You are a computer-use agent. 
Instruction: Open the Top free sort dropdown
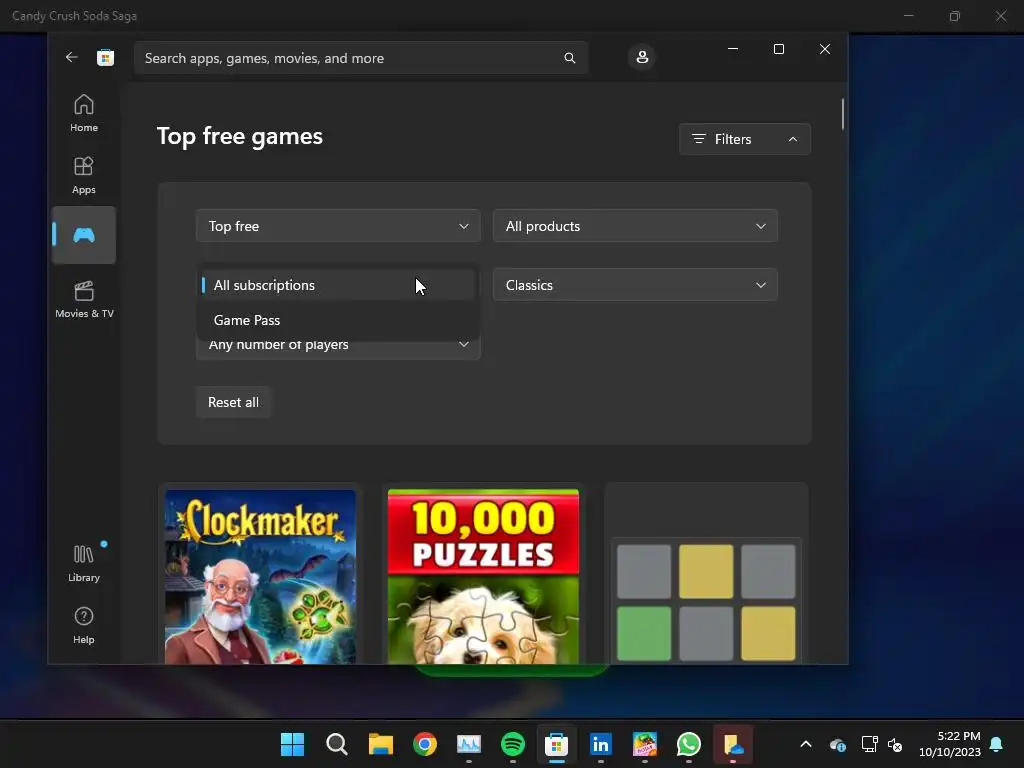click(338, 226)
